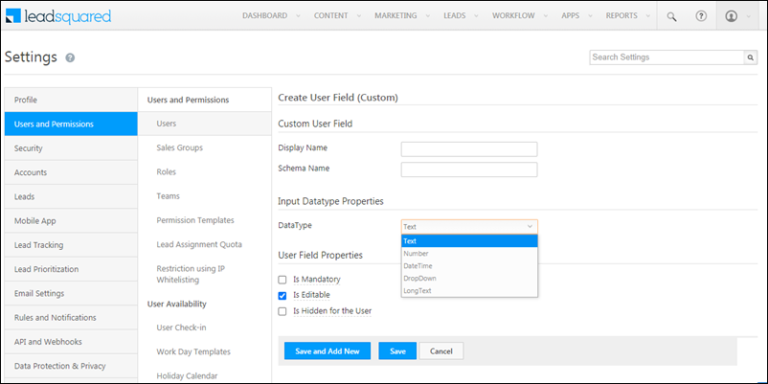This screenshot has height=384, width=768.
Task: Open the LEADS top menu
Action: click(x=455, y=16)
